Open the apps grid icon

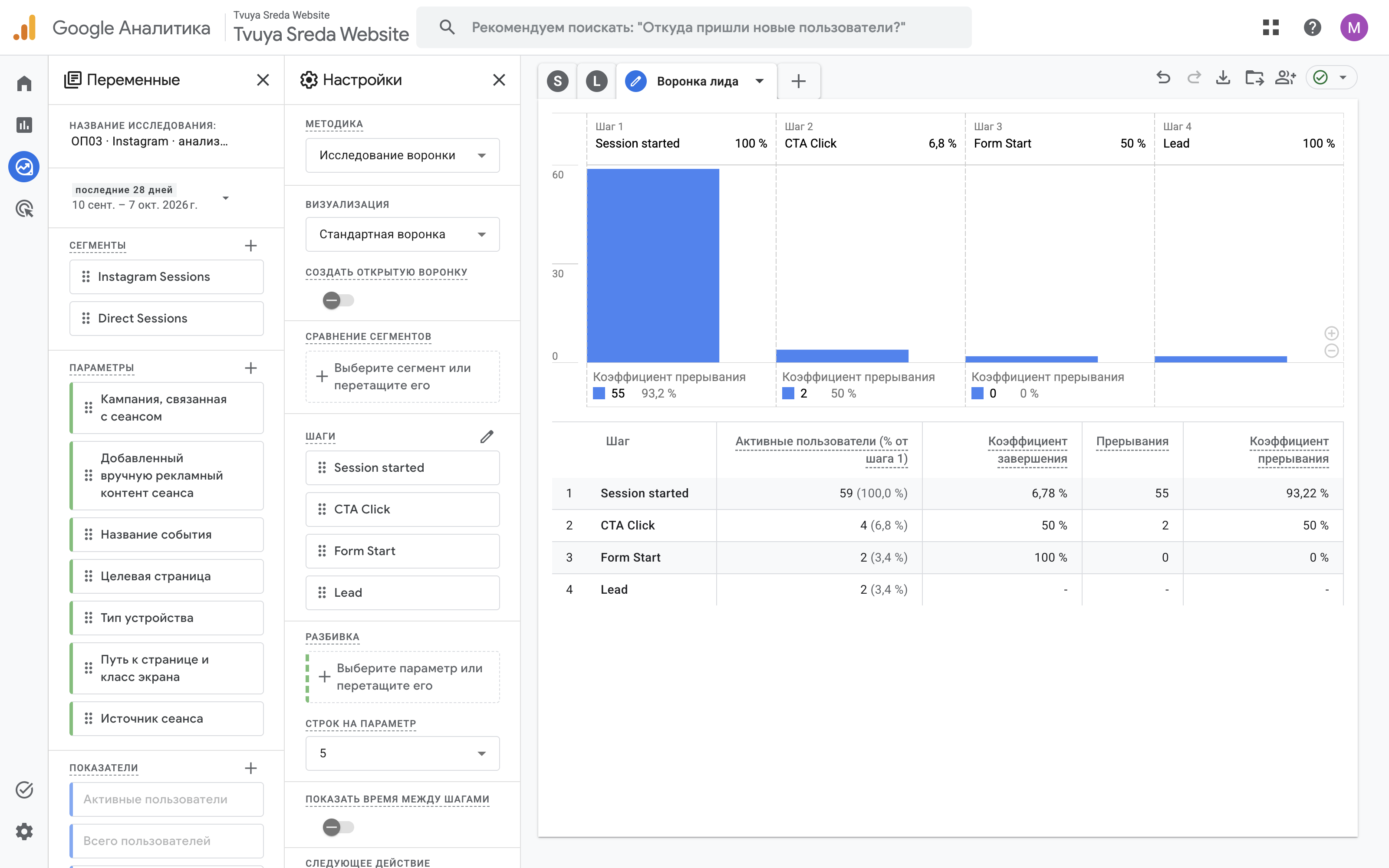pyautogui.click(x=1271, y=27)
